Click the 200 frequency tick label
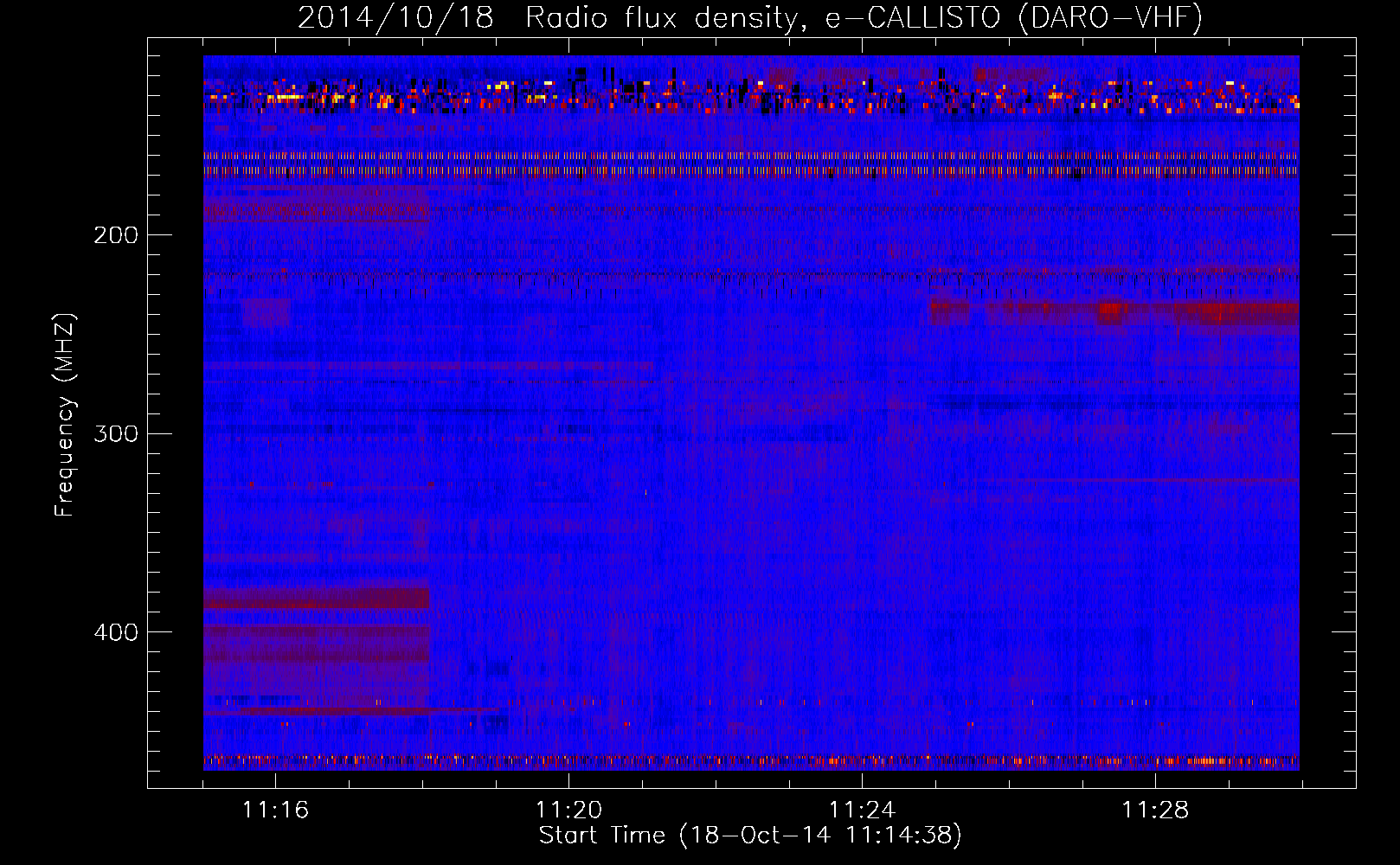The width and height of the screenshot is (1400, 865). coord(116,235)
